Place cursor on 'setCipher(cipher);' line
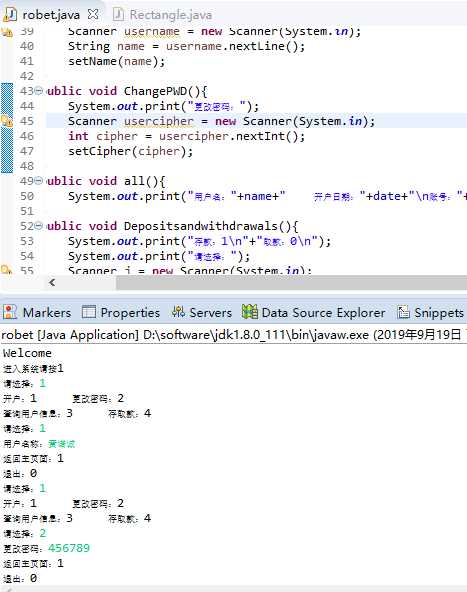The height and width of the screenshot is (592, 467). point(131,151)
